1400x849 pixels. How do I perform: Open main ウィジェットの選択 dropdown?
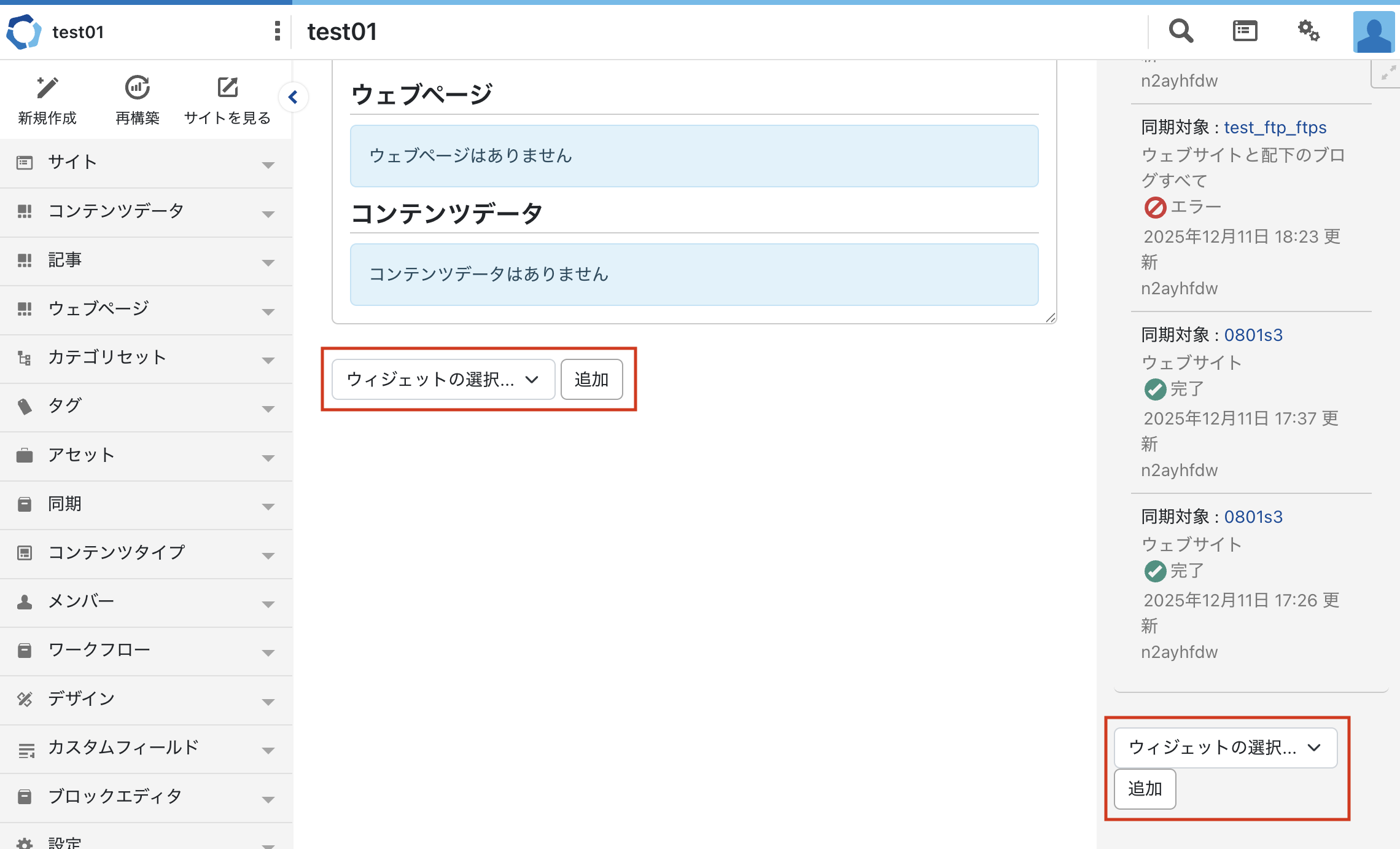tap(443, 380)
